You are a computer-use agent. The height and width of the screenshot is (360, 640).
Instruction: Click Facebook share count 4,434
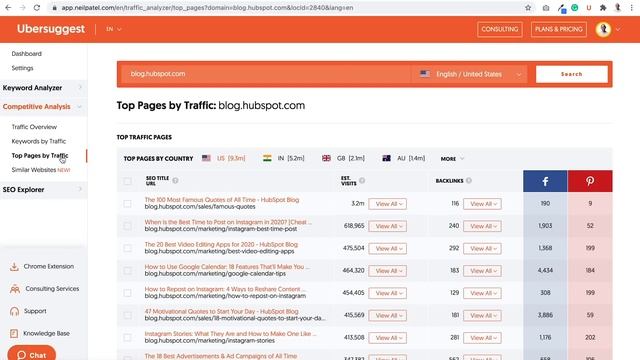(545, 270)
